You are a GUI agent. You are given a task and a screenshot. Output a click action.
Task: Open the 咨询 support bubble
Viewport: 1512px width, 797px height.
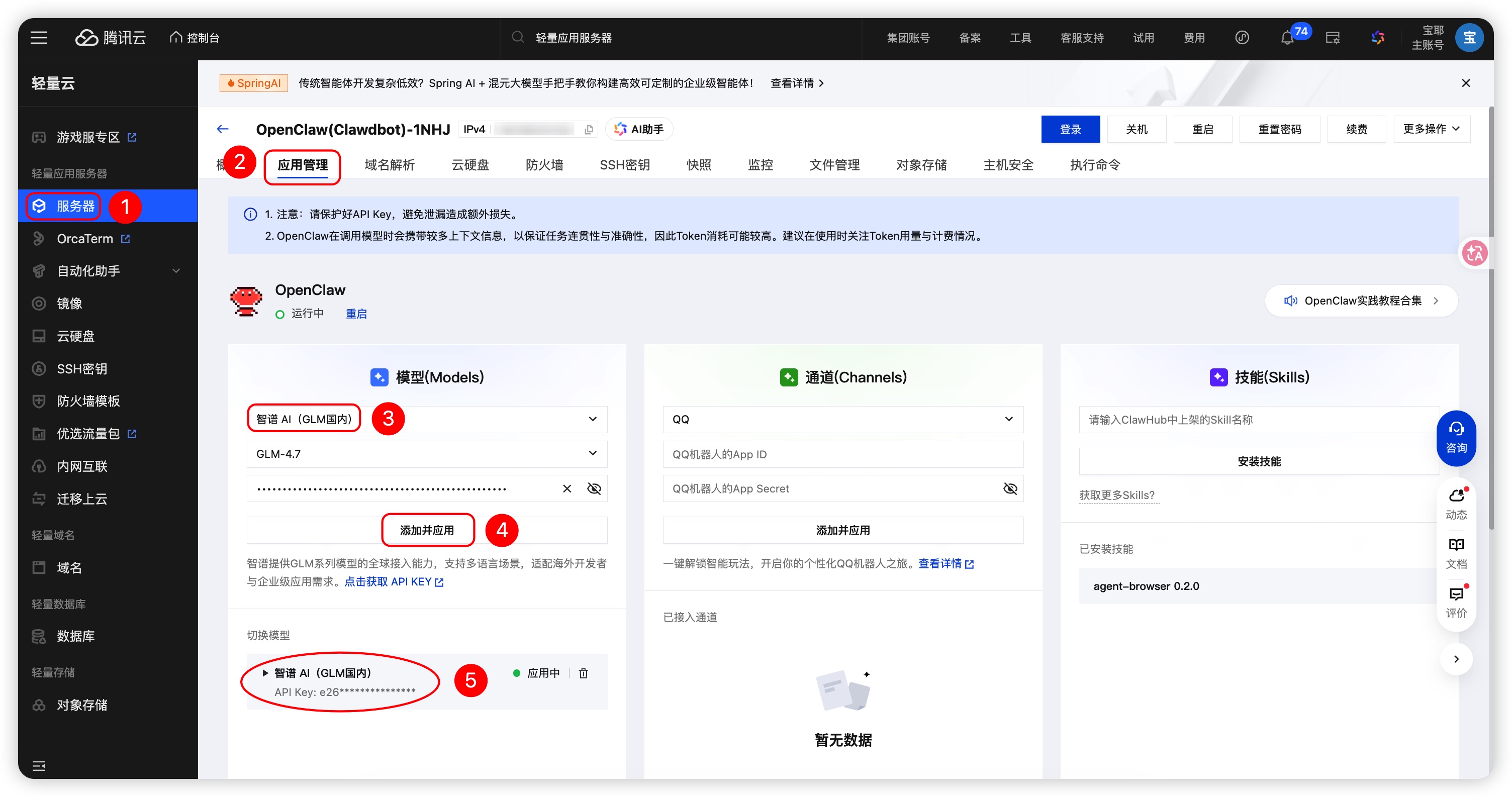click(x=1456, y=438)
